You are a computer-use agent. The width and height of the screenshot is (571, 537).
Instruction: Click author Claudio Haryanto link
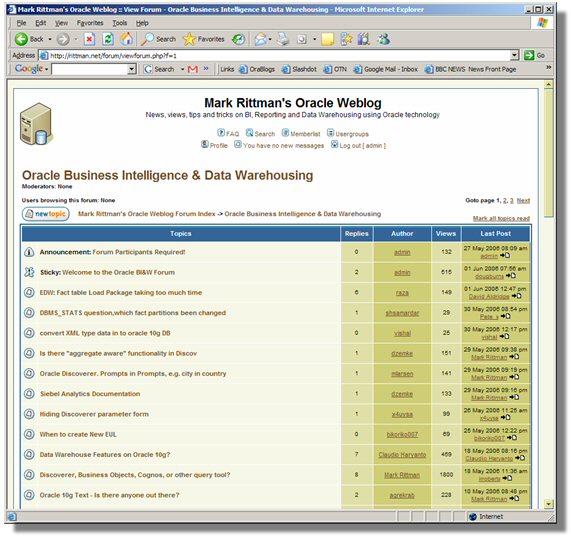tap(402, 455)
